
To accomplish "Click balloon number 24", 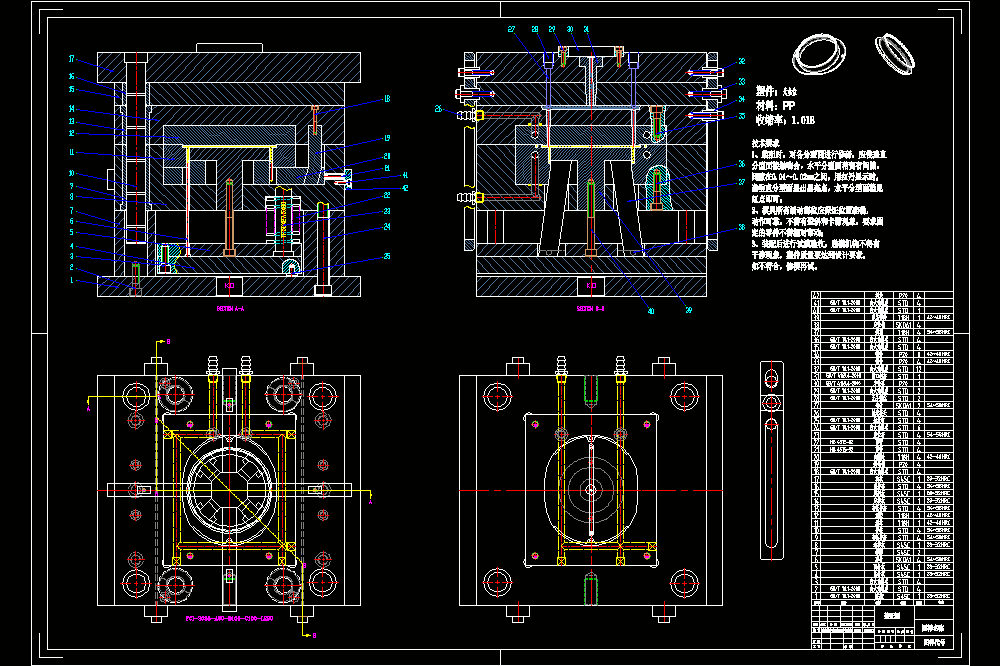I will click(x=386, y=226).
